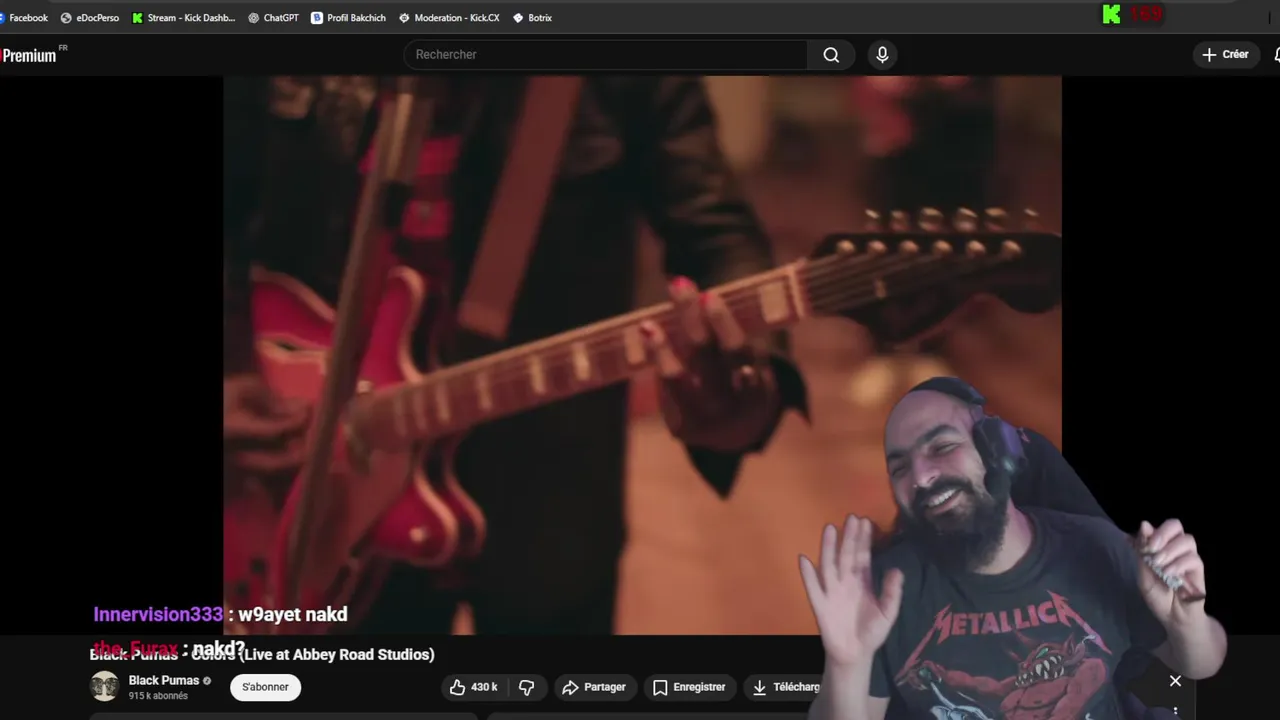Screen dimensions: 1280x720
Task: Open the Botrix bookmark
Action: [x=532, y=17]
